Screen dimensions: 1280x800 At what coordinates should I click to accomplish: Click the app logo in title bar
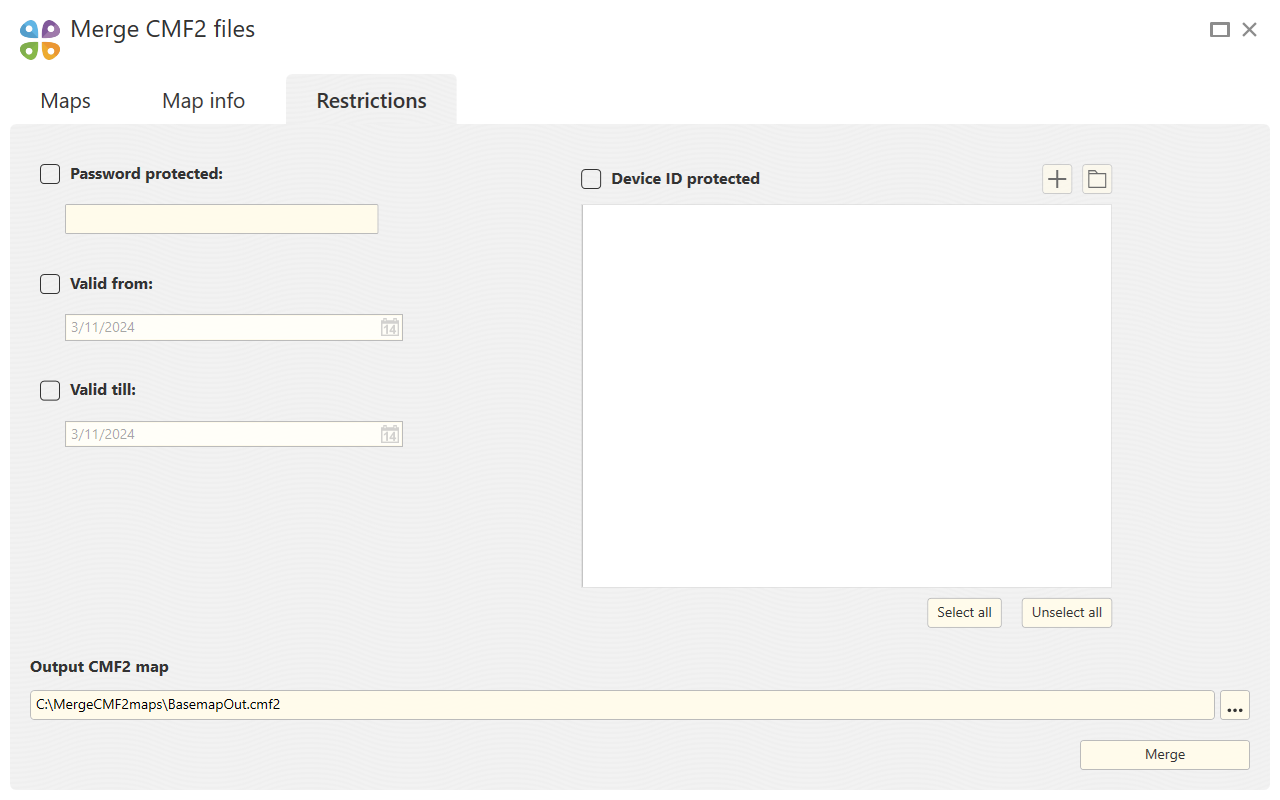coord(40,40)
